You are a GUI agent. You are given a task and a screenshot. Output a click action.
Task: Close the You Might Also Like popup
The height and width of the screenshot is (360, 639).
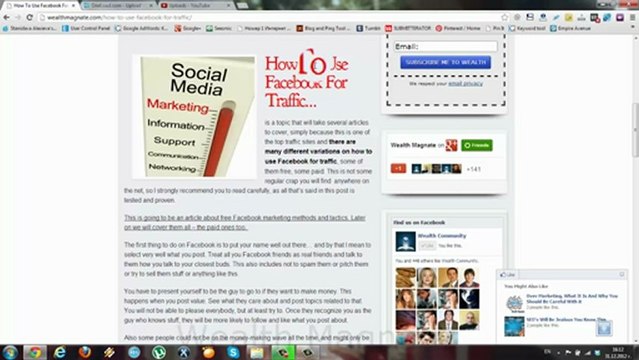point(622,274)
